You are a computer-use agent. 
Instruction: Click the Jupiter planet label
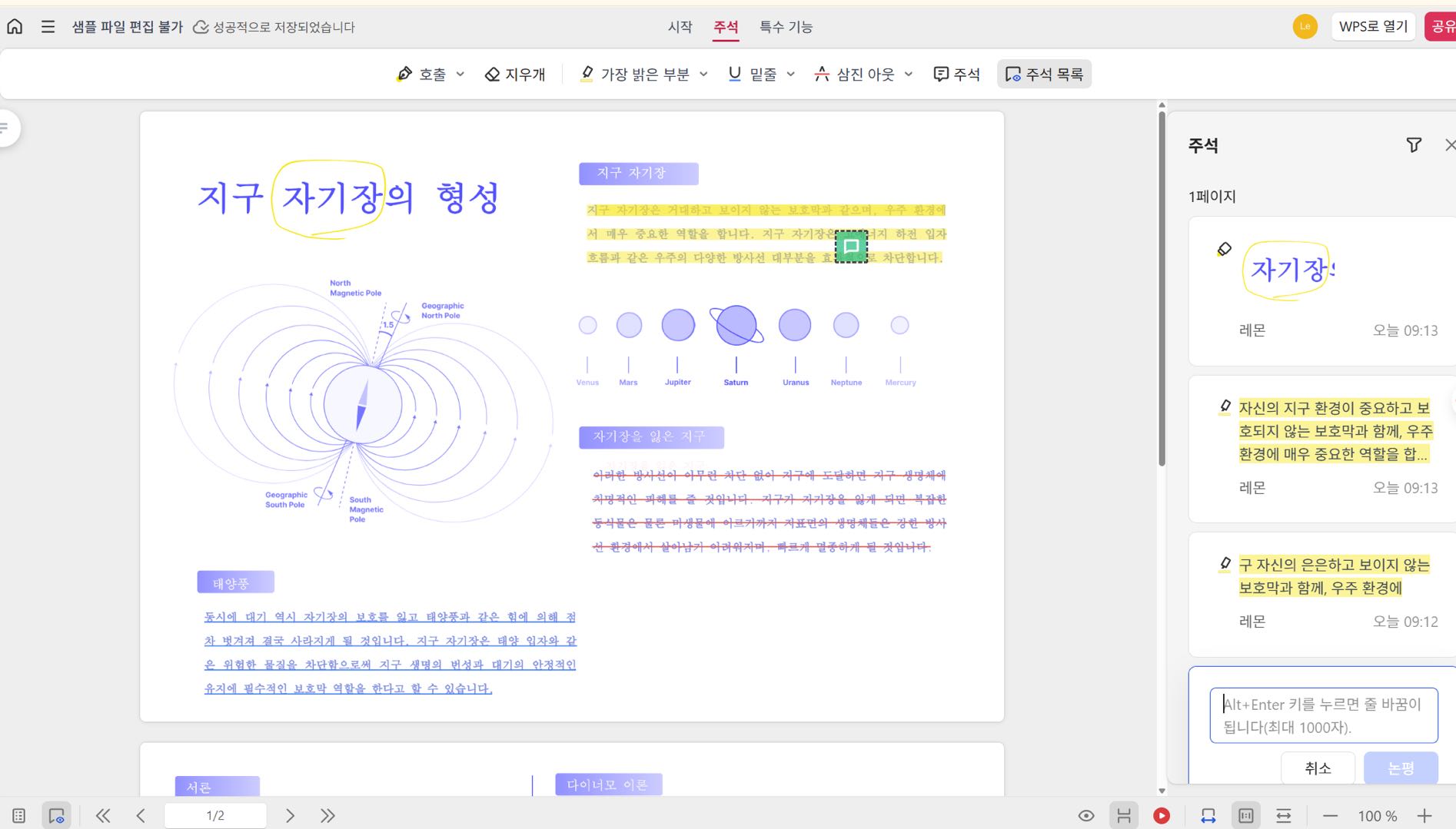(677, 382)
